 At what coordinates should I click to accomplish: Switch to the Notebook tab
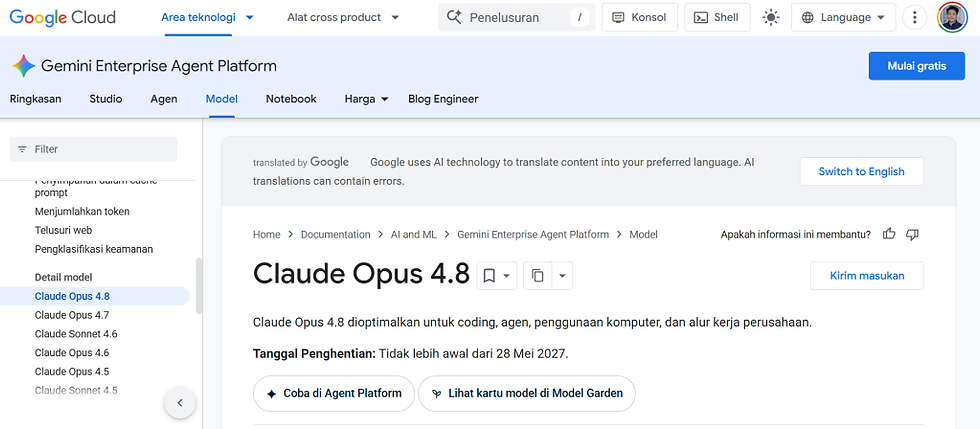click(x=291, y=99)
